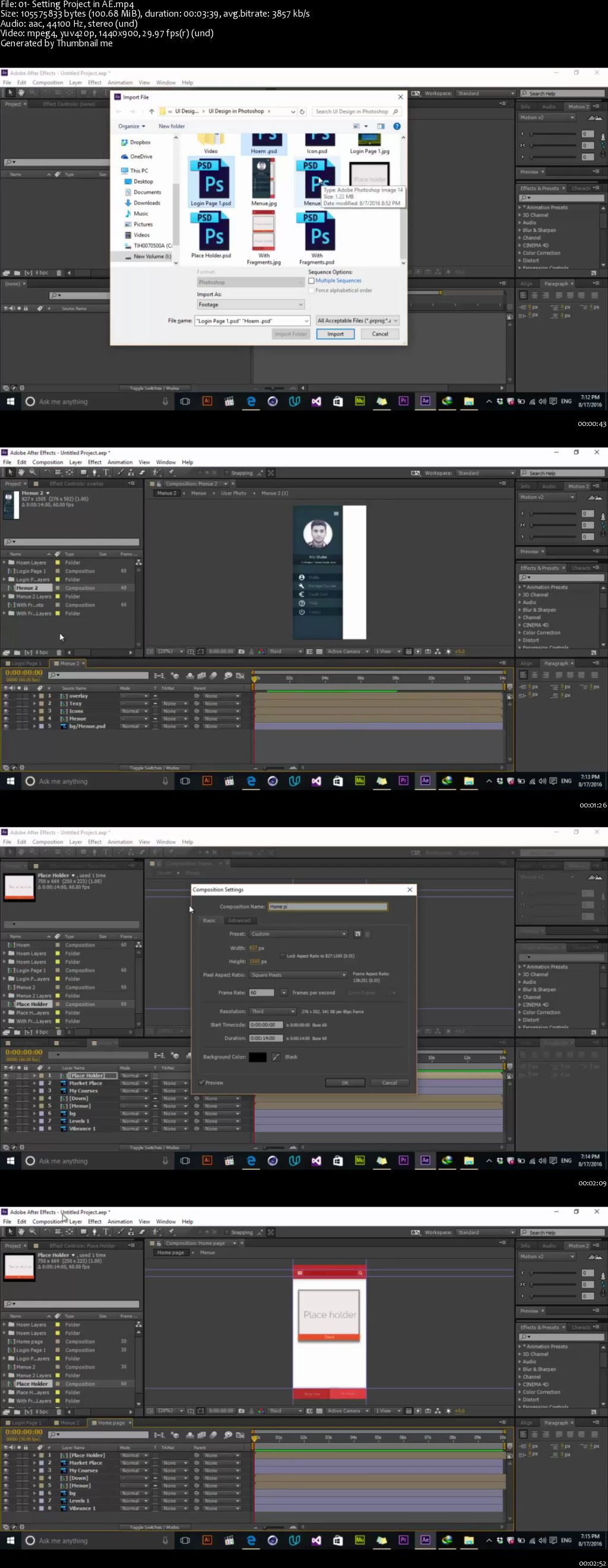Confirm Composition Settings with OK
The image size is (608, 1568).
[x=345, y=1083]
